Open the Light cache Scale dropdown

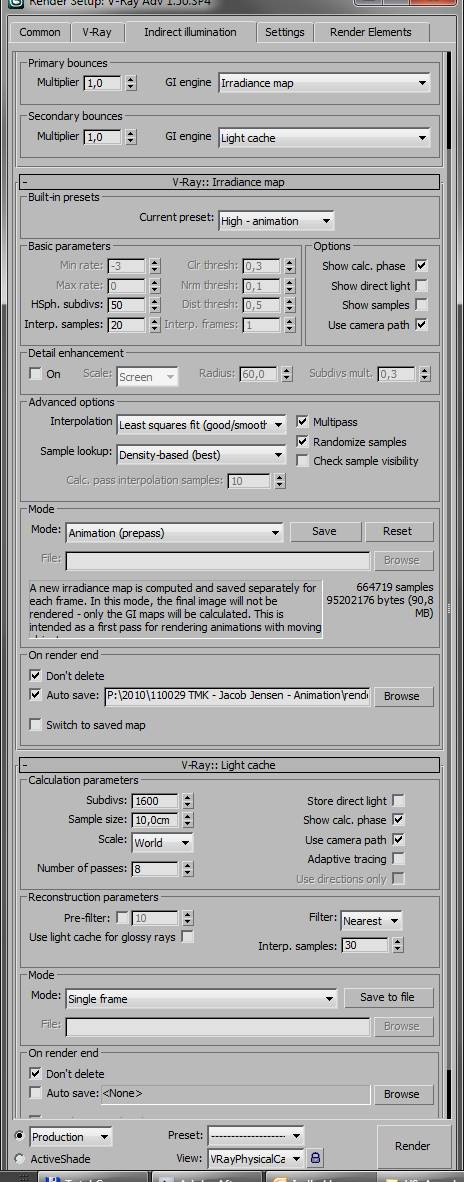coord(163,843)
